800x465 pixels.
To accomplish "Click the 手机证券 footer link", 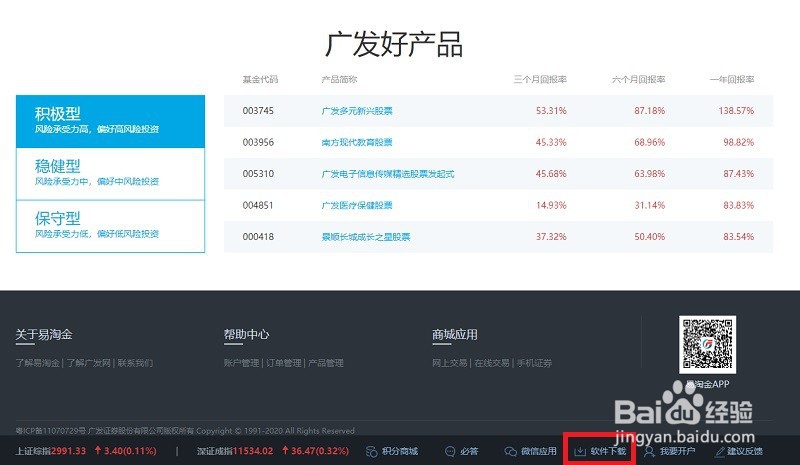I will click(534, 363).
